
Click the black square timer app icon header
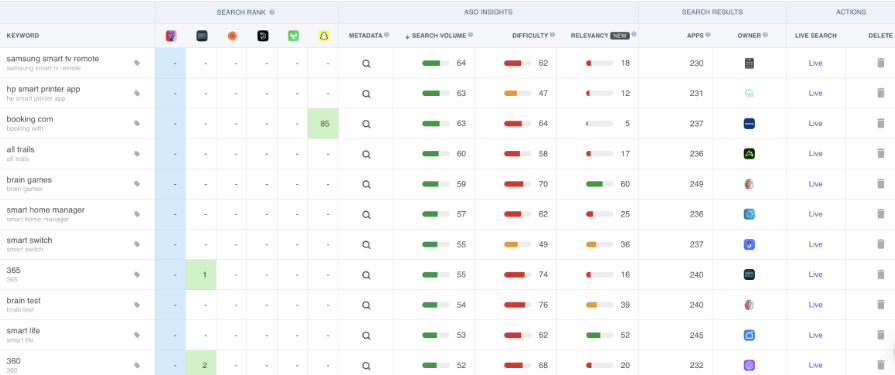pos(263,36)
